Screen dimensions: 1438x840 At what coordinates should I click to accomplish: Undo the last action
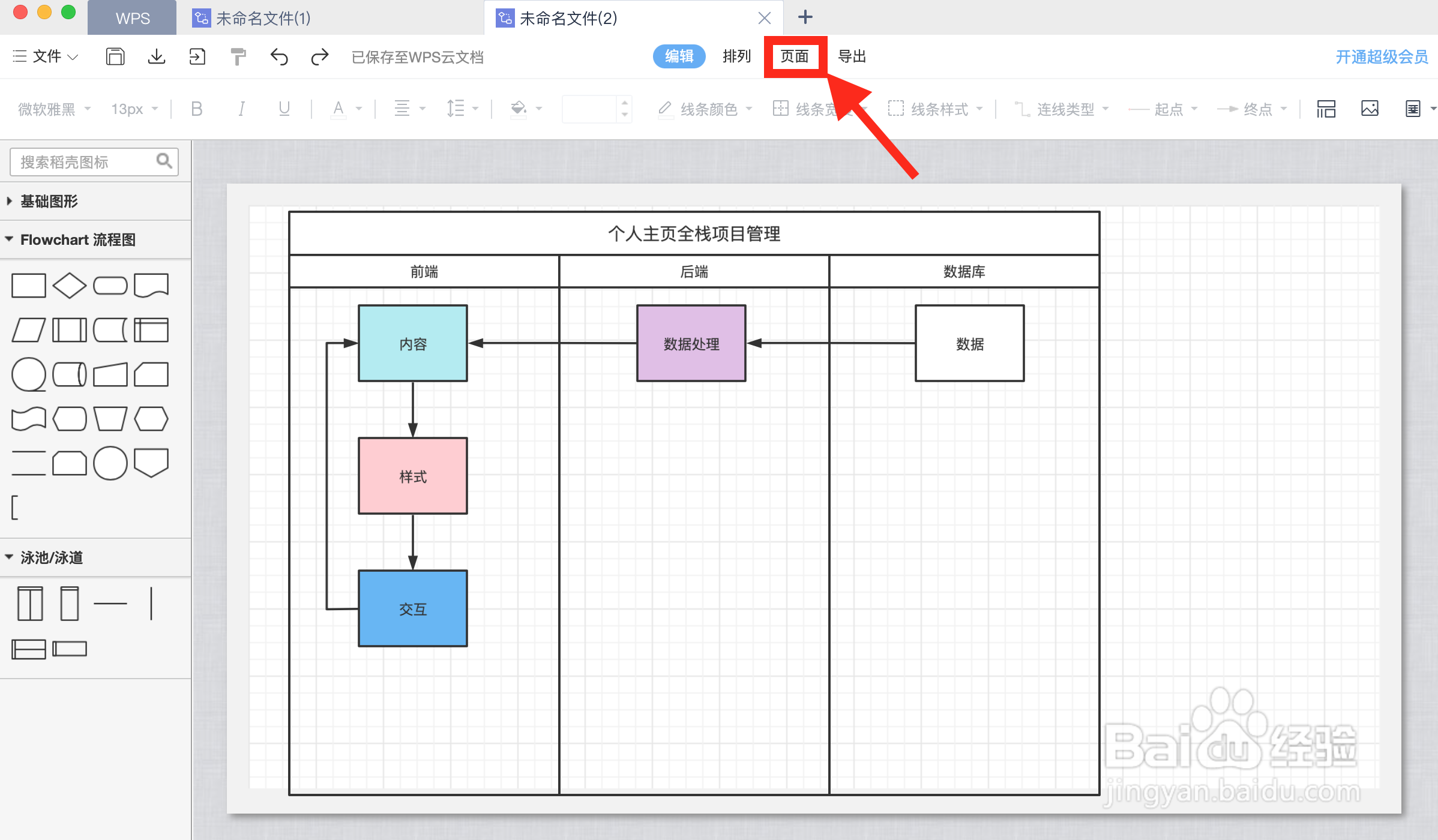(x=279, y=56)
